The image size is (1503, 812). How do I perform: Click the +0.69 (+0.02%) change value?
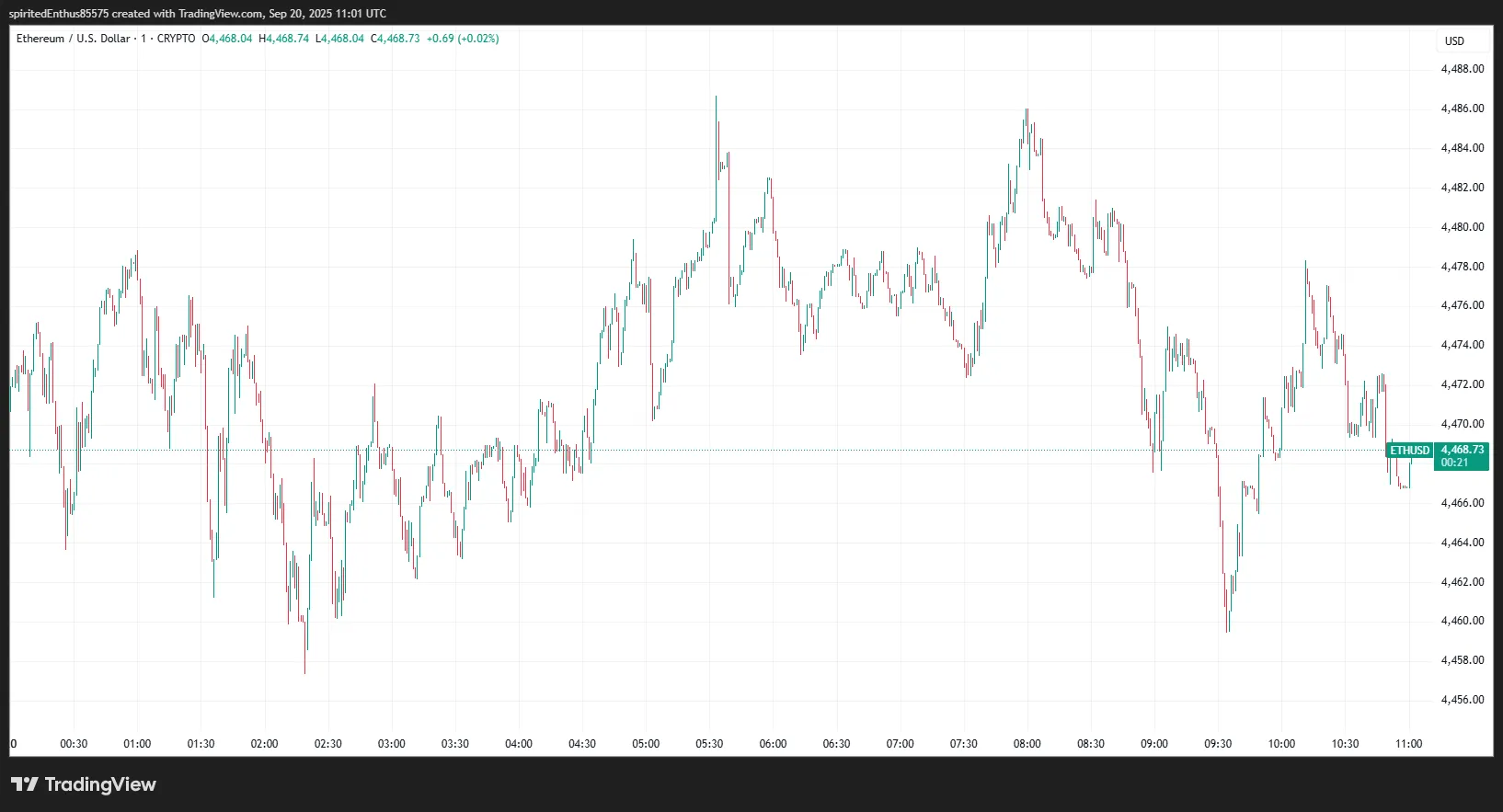(x=463, y=39)
